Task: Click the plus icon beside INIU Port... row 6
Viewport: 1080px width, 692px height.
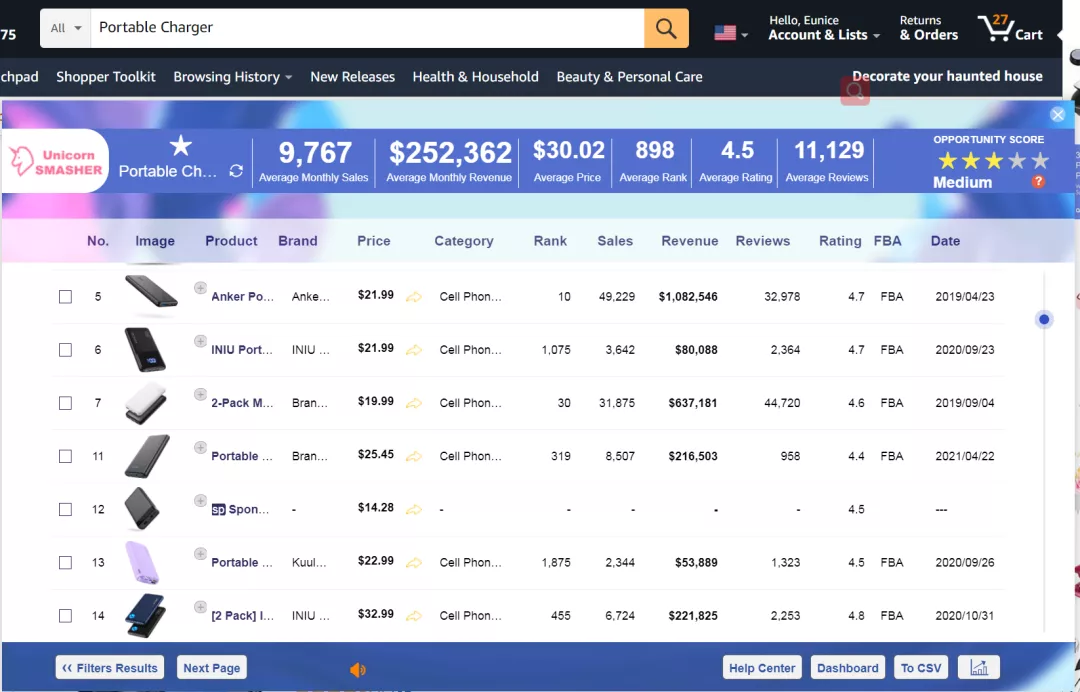Action: [x=200, y=341]
